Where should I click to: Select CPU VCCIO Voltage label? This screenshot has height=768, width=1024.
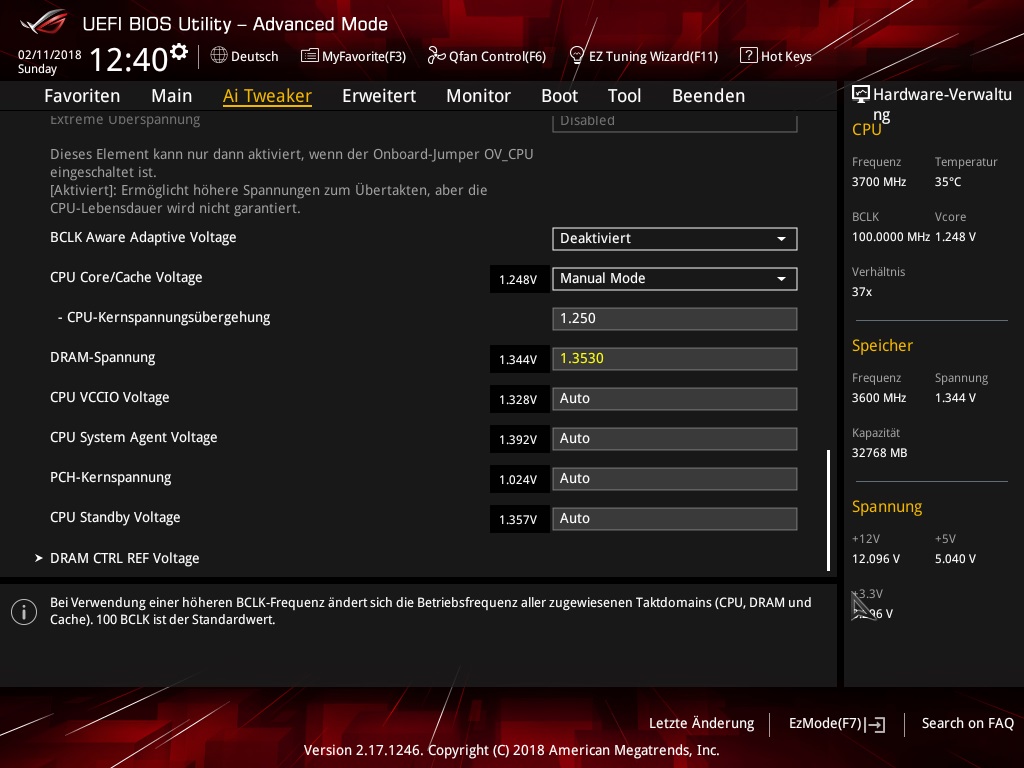(x=110, y=398)
